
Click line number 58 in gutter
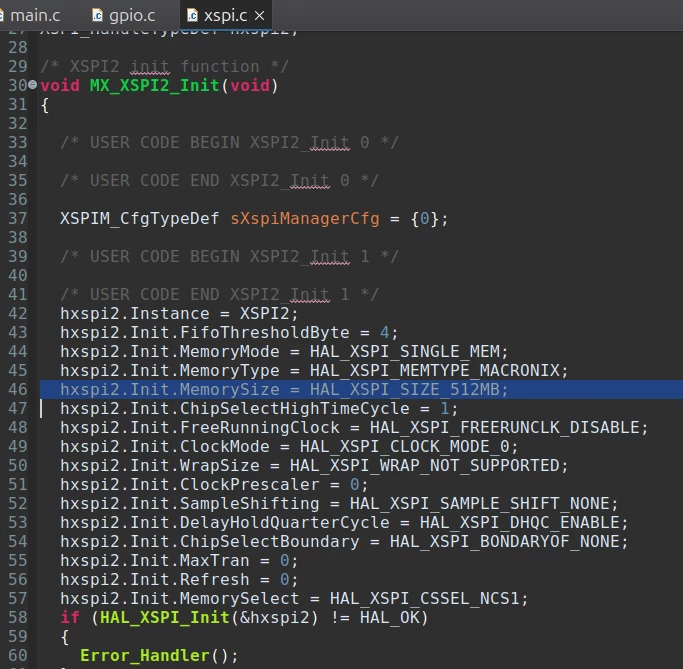[17, 618]
